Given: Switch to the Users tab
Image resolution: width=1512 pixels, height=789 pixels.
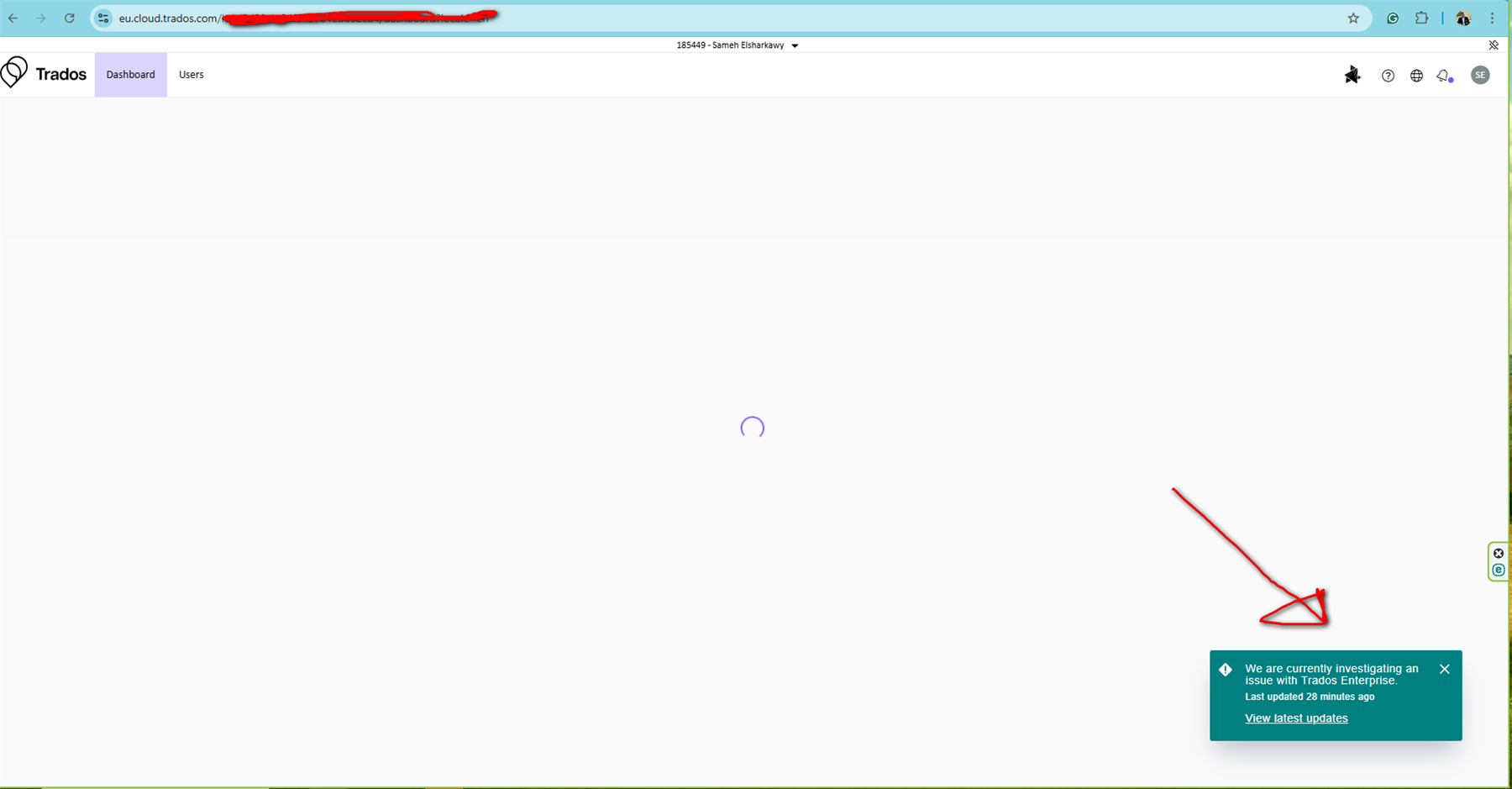Looking at the screenshot, I should pos(191,74).
